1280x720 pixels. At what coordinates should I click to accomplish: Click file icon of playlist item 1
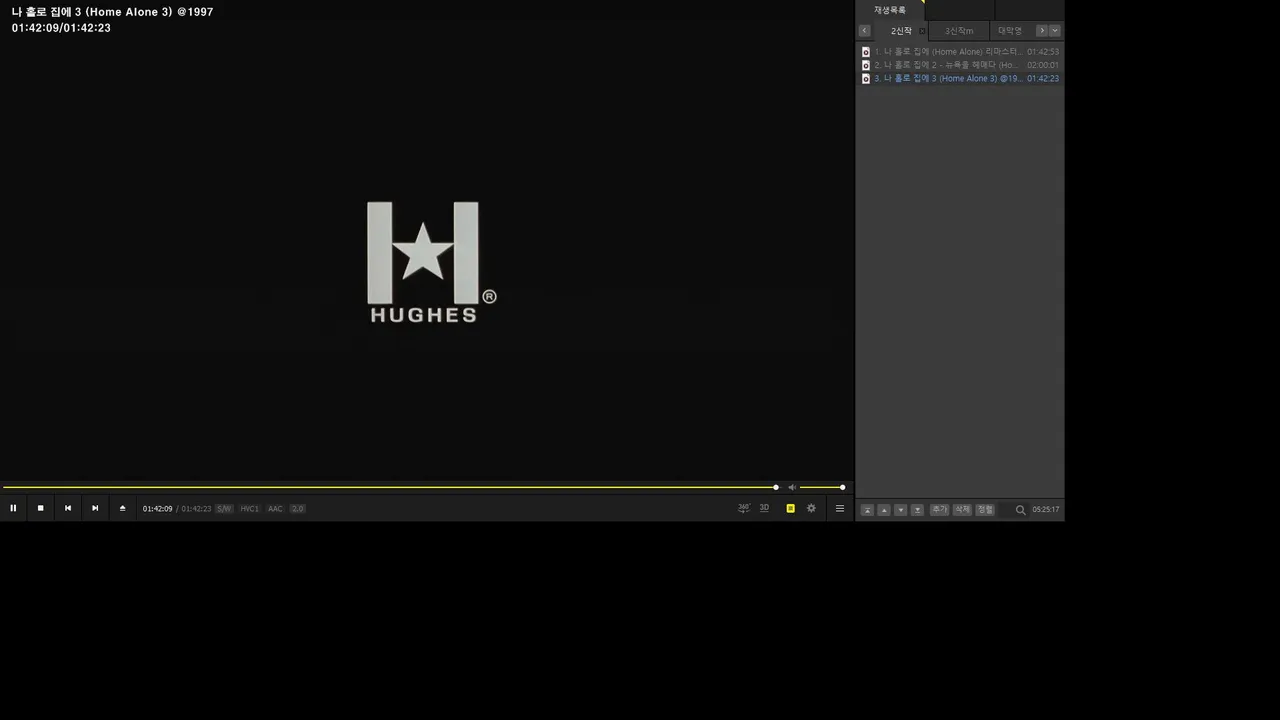tap(866, 52)
